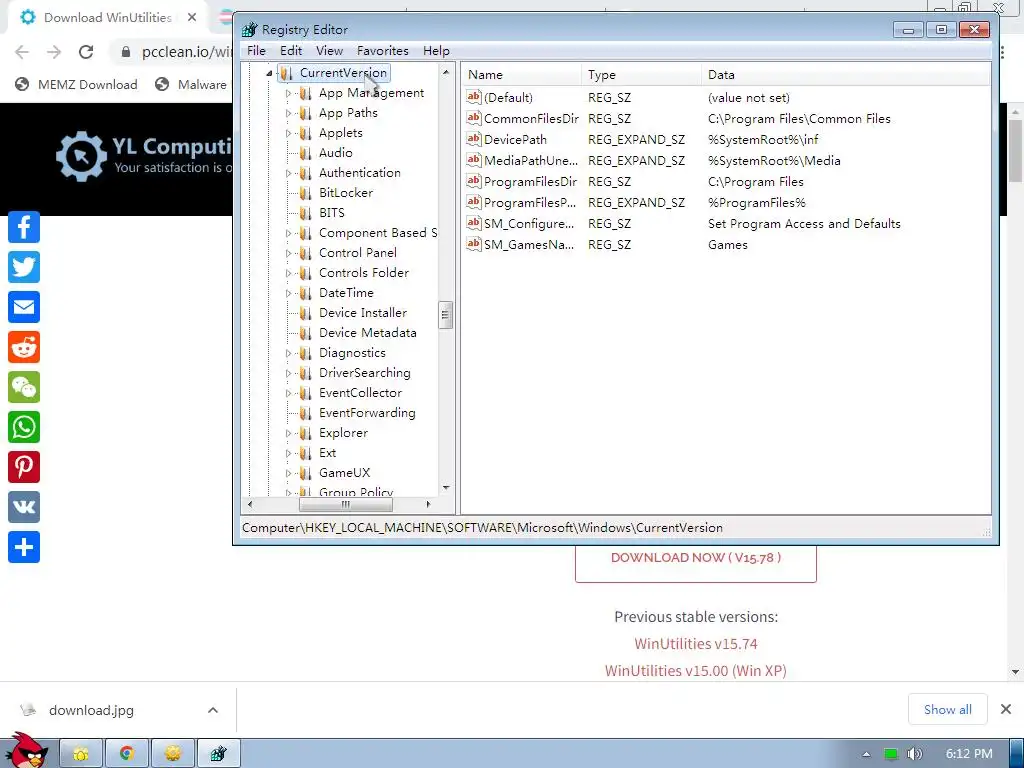Click the blue plus more-sharing icon
This screenshot has height=768, width=1024.
[24, 547]
